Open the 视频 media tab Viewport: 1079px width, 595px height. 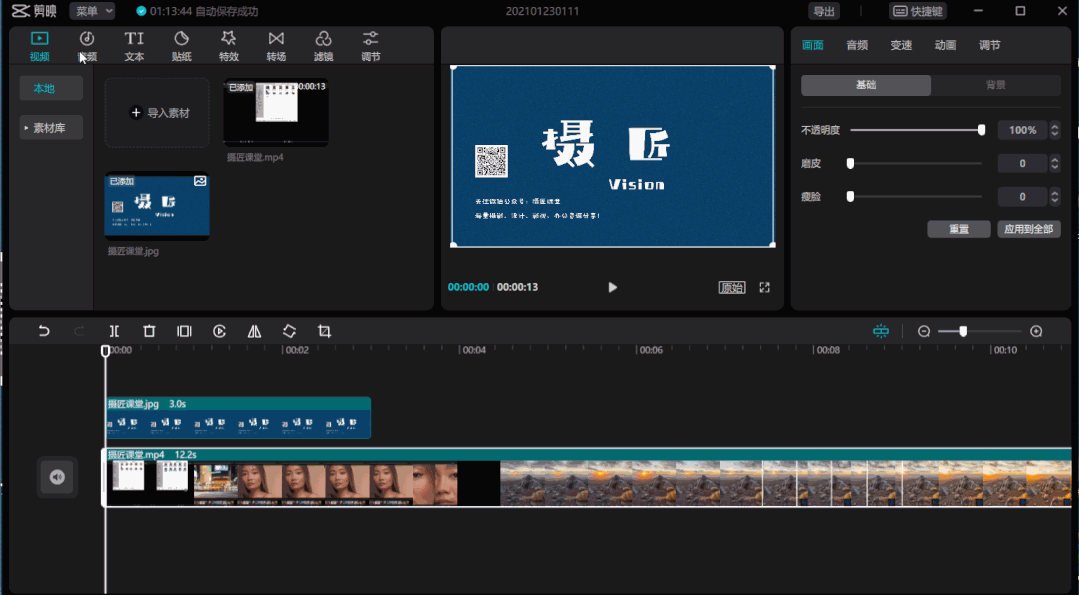click(39, 46)
